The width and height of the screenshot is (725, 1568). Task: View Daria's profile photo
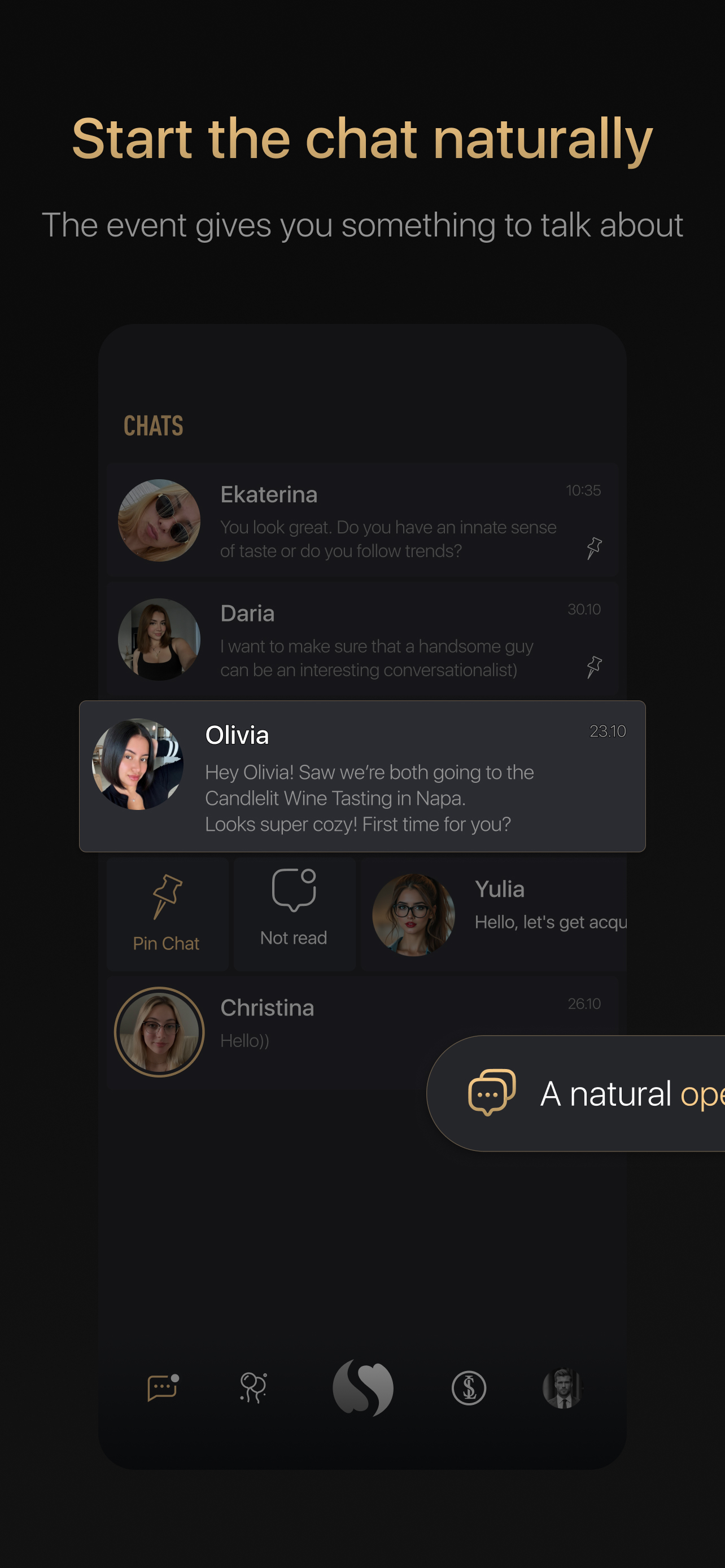[x=159, y=639]
